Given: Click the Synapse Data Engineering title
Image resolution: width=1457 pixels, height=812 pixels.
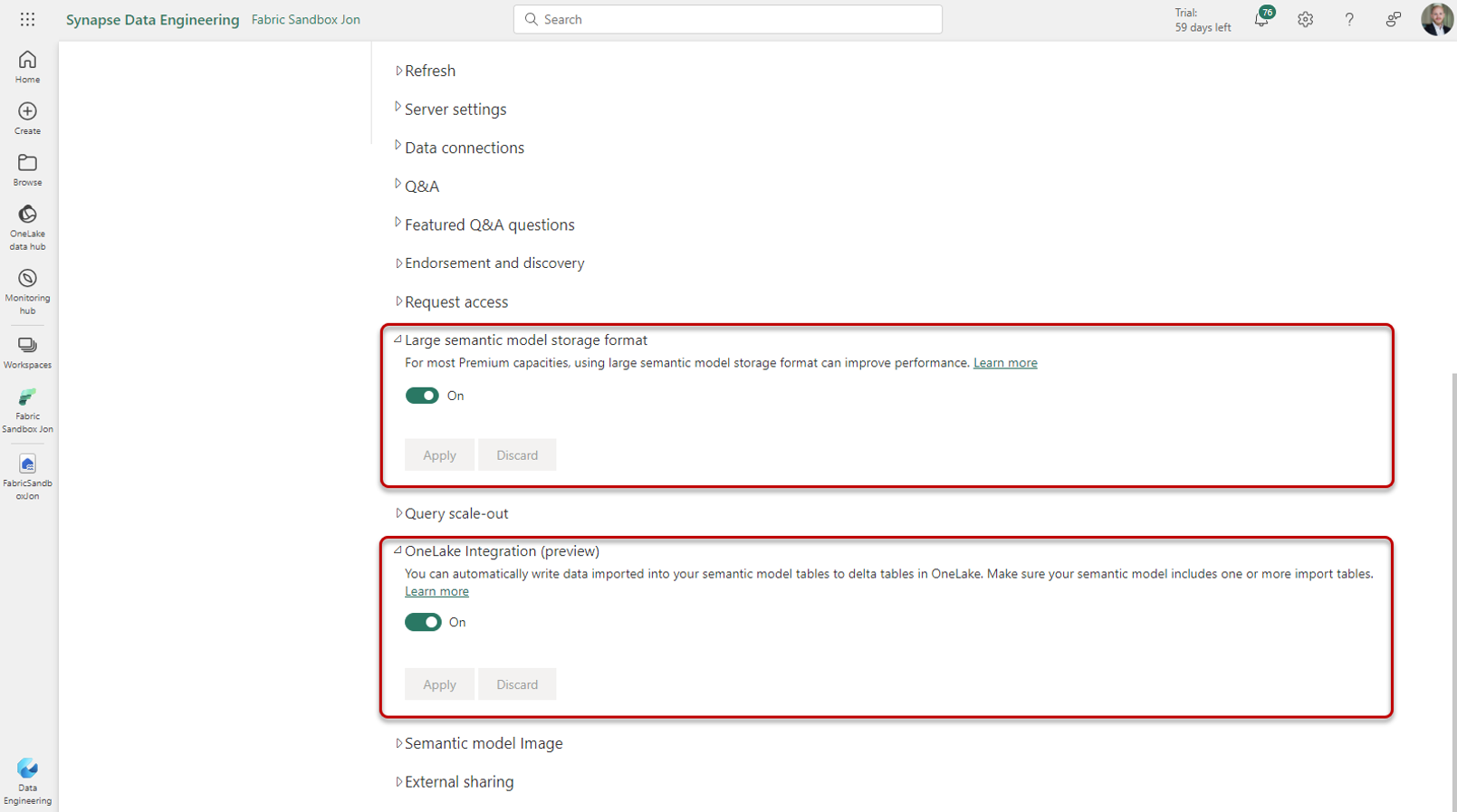Looking at the screenshot, I should coord(152,19).
